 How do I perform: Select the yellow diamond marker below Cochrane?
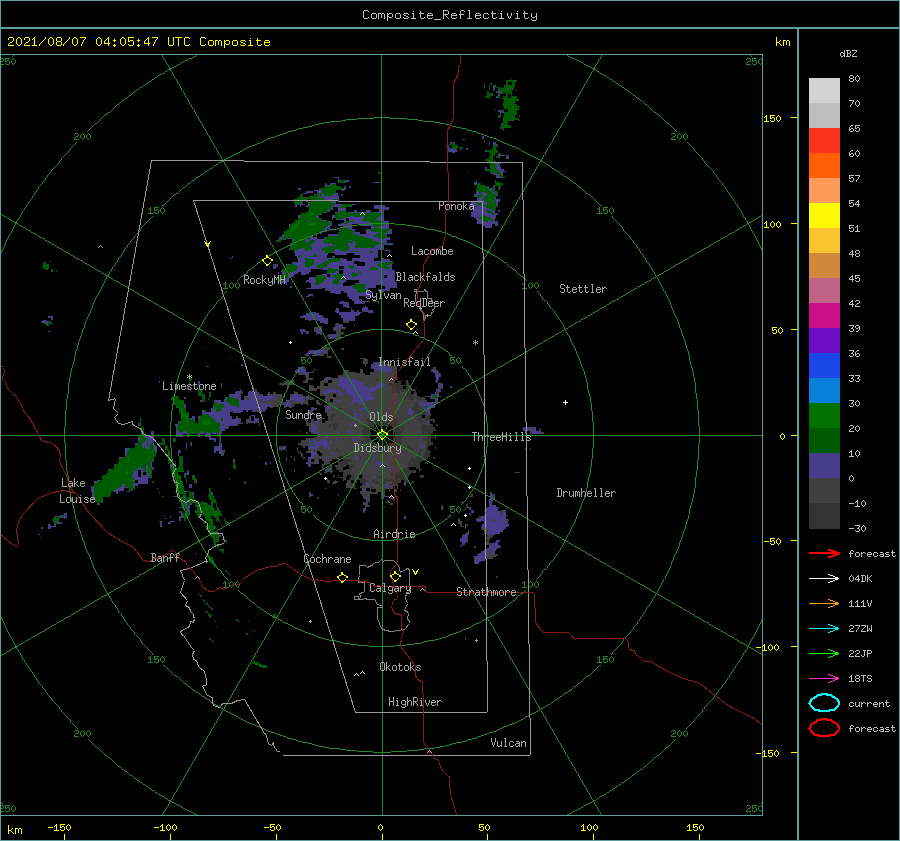[x=342, y=577]
